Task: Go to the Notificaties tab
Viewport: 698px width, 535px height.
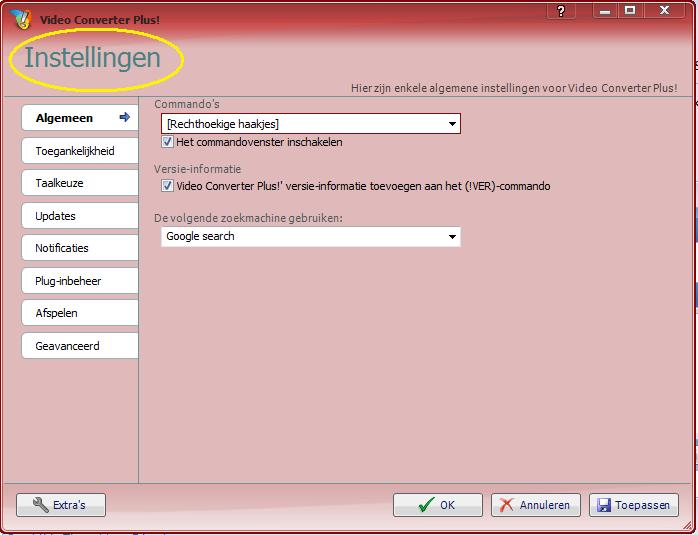Action: pyautogui.click(x=78, y=248)
